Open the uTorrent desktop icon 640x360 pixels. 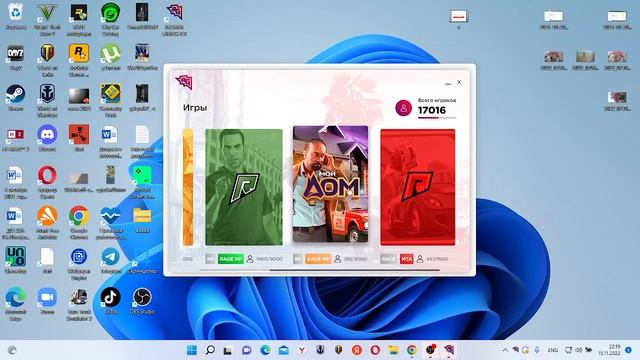pos(111,57)
